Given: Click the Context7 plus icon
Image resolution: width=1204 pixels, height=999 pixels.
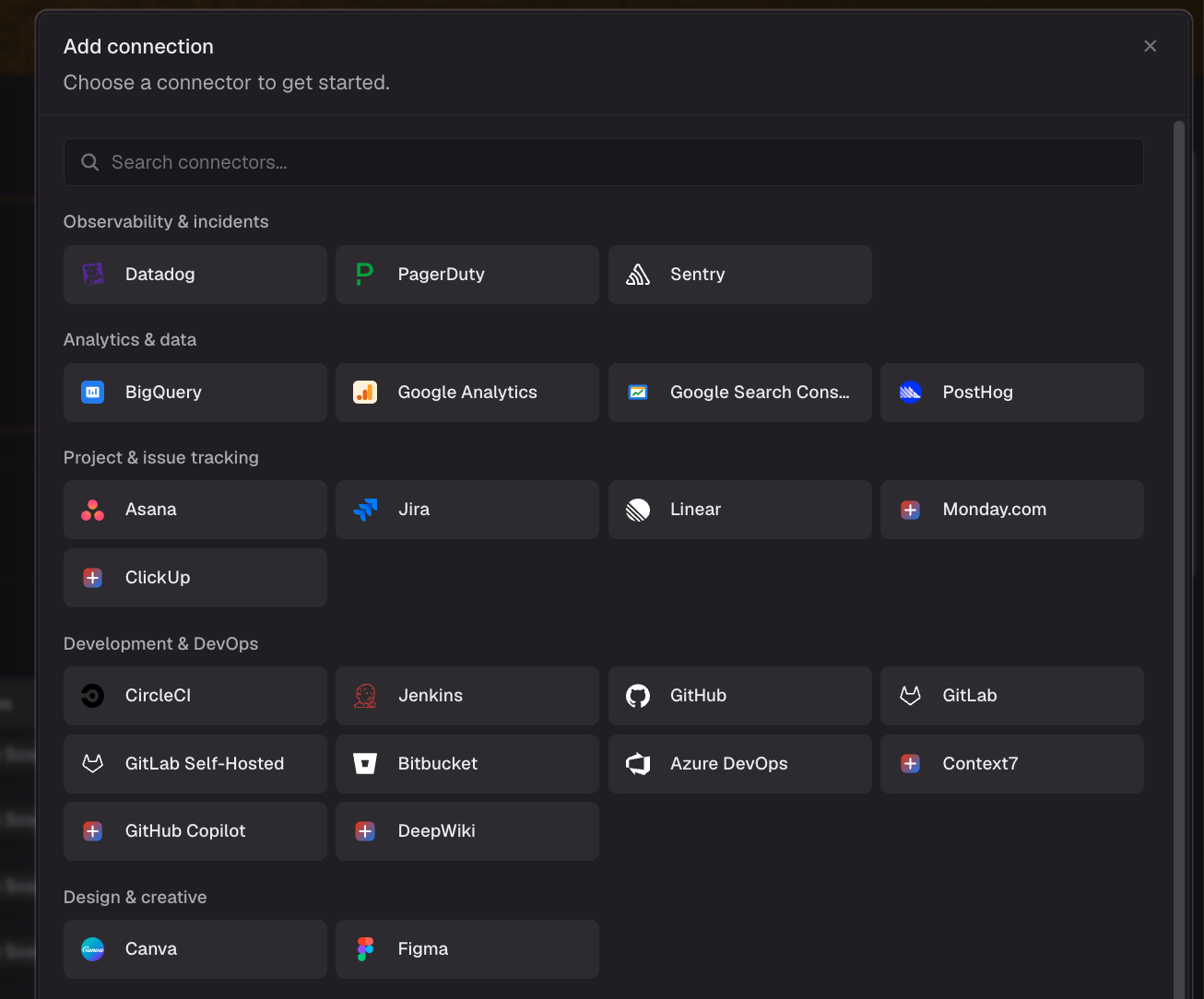Looking at the screenshot, I should point(911,764).
